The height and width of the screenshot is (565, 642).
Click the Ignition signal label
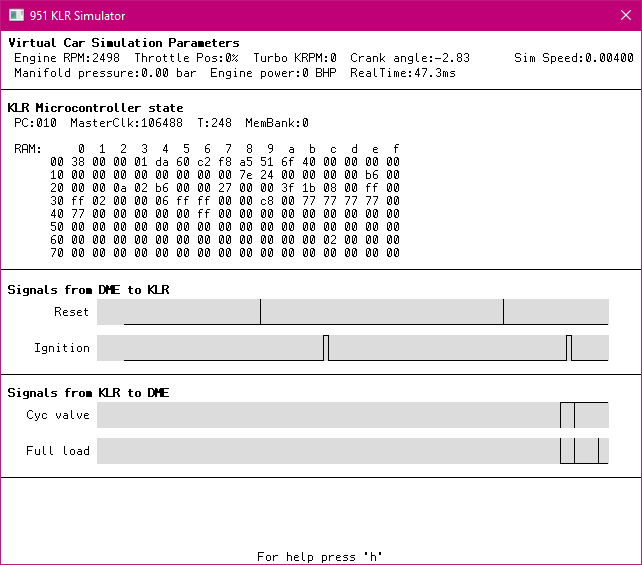pyautogui.click(x=62, y=348)
